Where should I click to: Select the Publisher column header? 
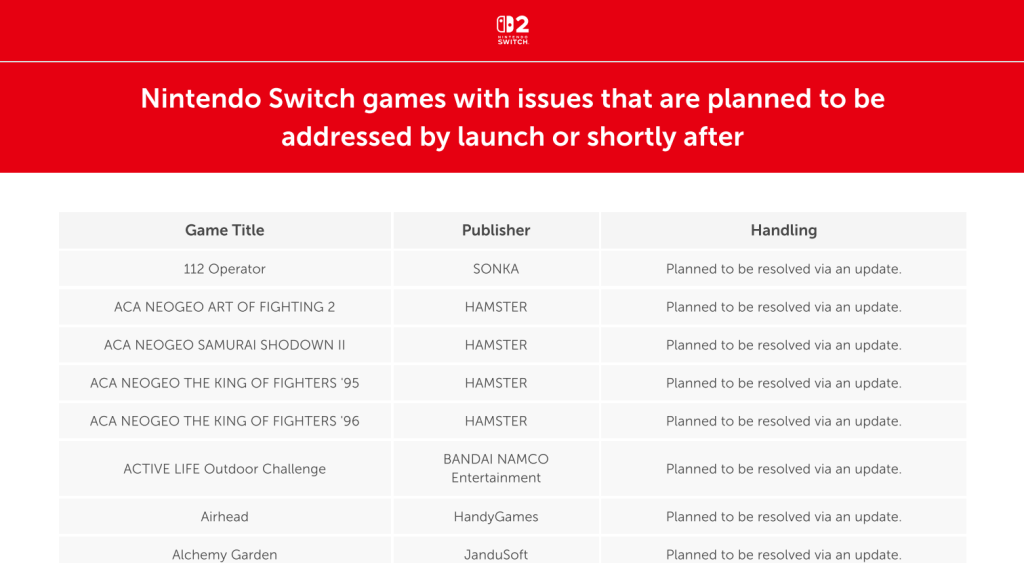click(496, 230)
